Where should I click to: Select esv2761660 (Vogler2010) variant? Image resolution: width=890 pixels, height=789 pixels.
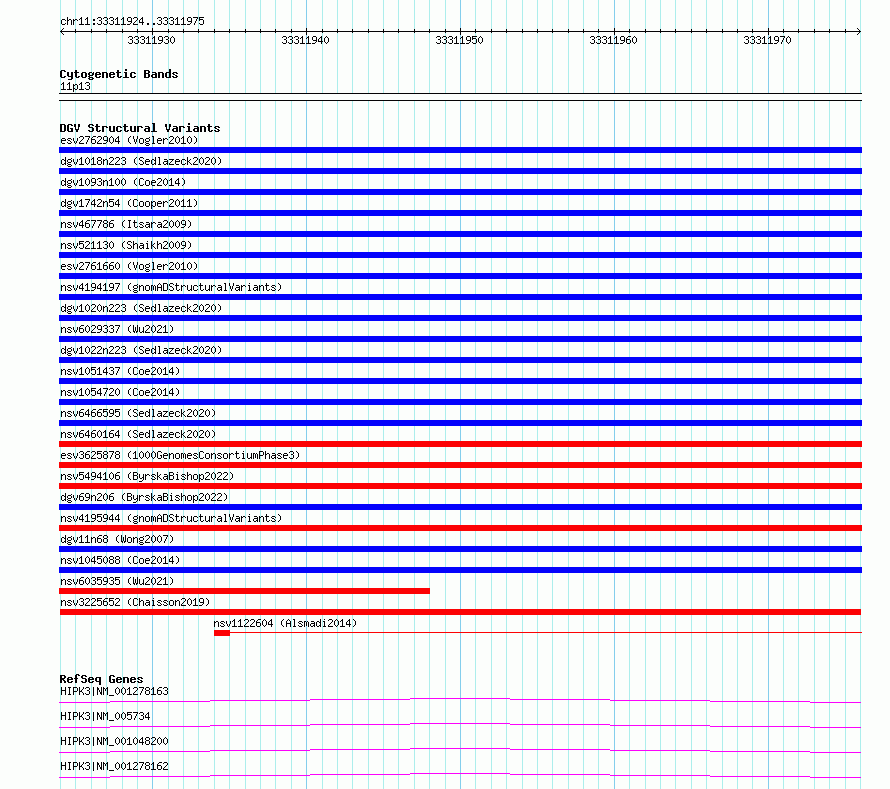coord(129,266)
